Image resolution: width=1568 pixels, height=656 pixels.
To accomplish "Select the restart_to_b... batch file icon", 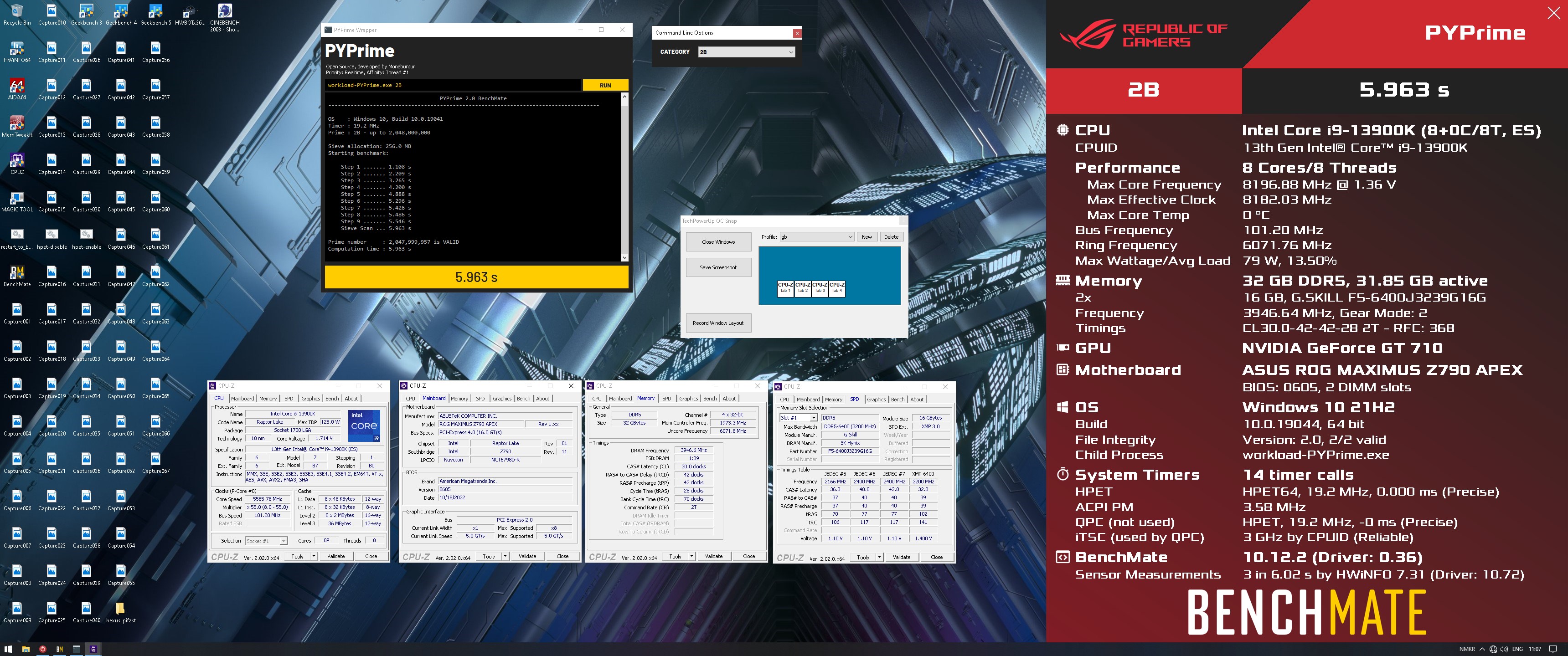I will pyautogui.click(x=17, y=239).
